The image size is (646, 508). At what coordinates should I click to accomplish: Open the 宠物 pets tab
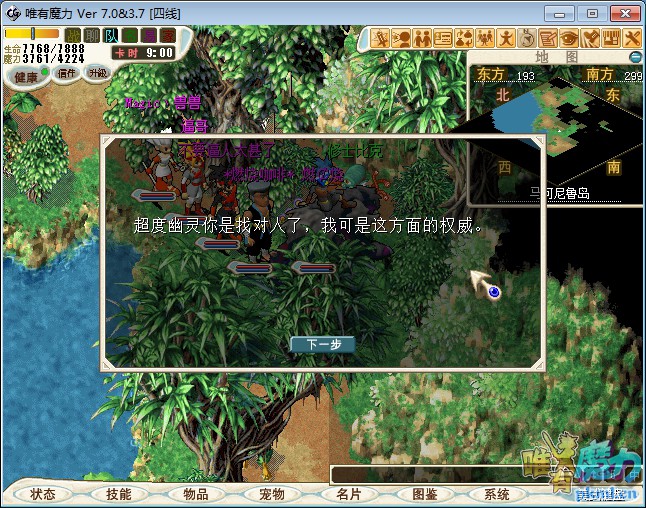click(272, 494)
